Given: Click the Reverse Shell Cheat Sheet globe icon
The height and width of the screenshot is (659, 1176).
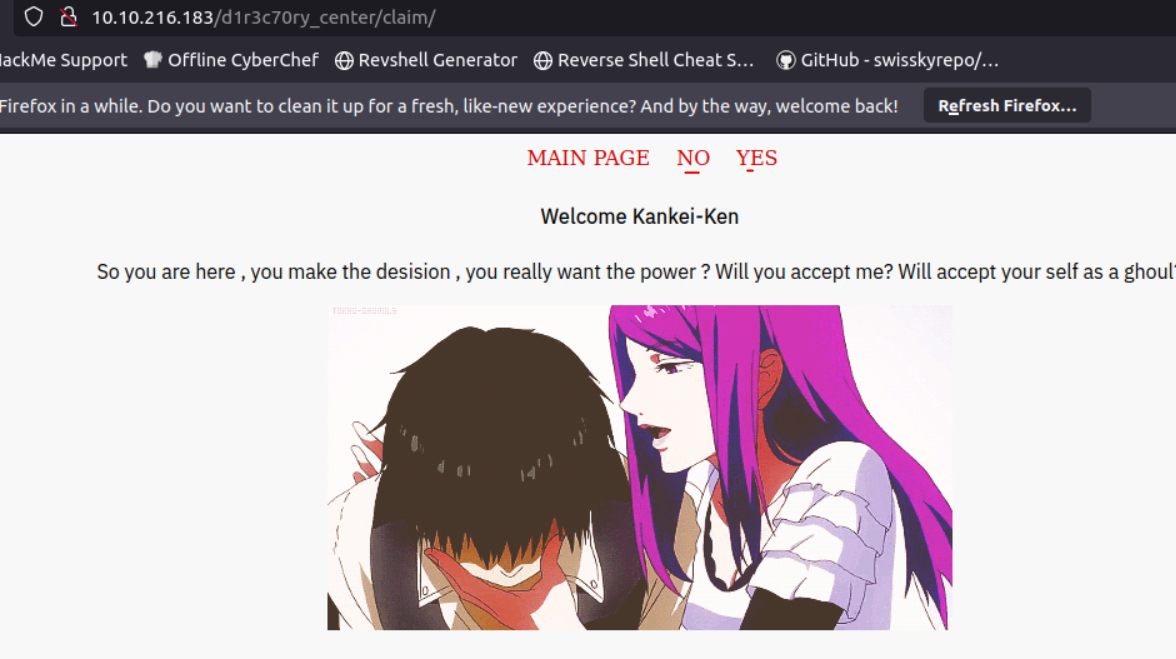Looking at the screenshot, I should pyautogui.click(x=543, y=61).
